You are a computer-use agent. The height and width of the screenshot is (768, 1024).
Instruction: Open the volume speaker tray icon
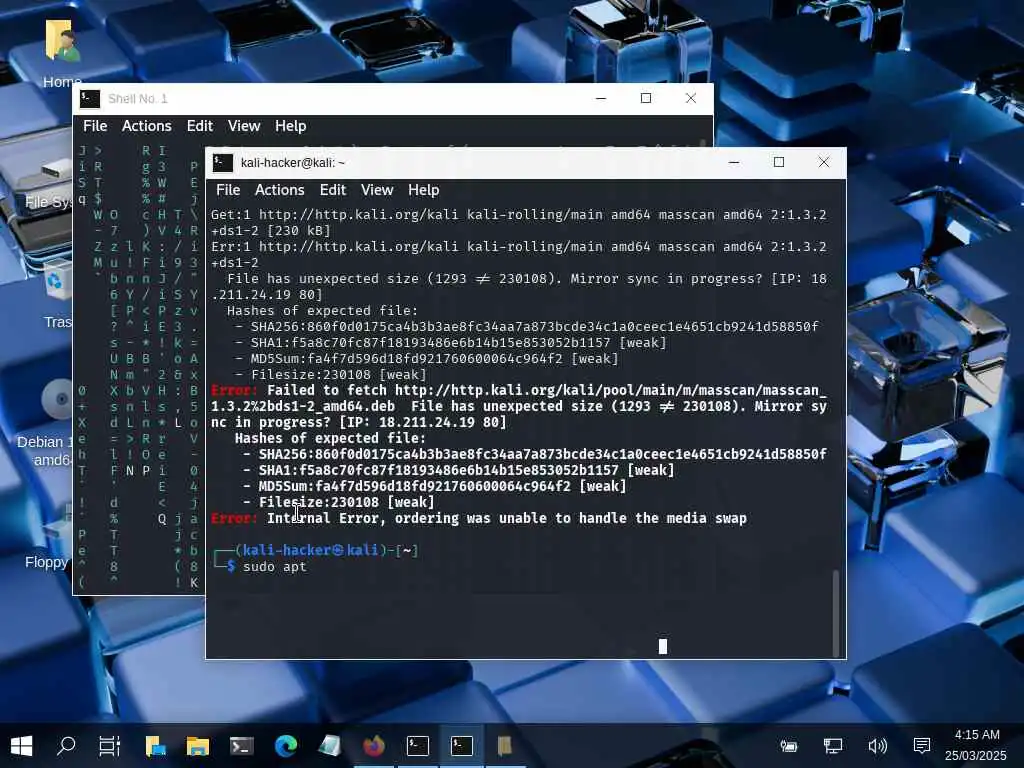point(877,746)
